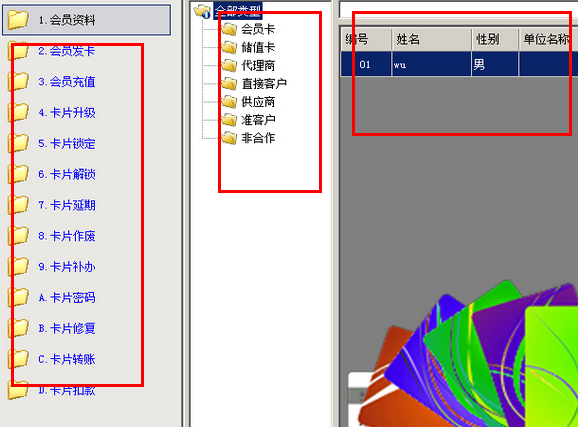
Task: Click the root folder icon of 全部类型
Action: [x=202, y=11]
